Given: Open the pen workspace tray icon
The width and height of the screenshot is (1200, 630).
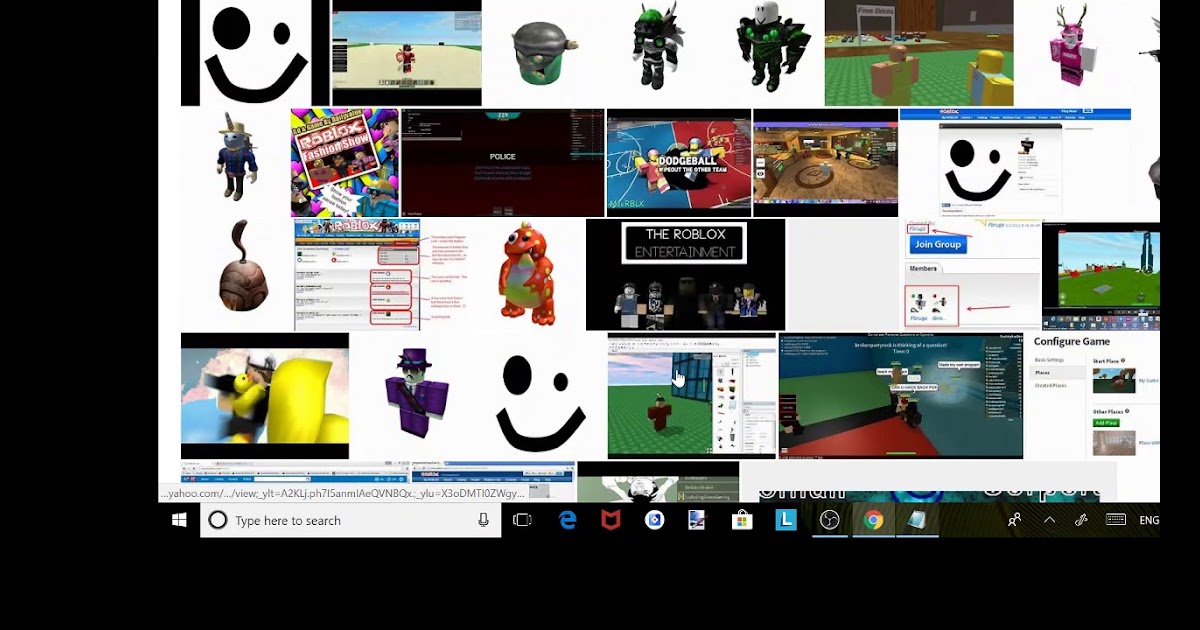Looking at the screenshot, I should (x=1081, y=520).
